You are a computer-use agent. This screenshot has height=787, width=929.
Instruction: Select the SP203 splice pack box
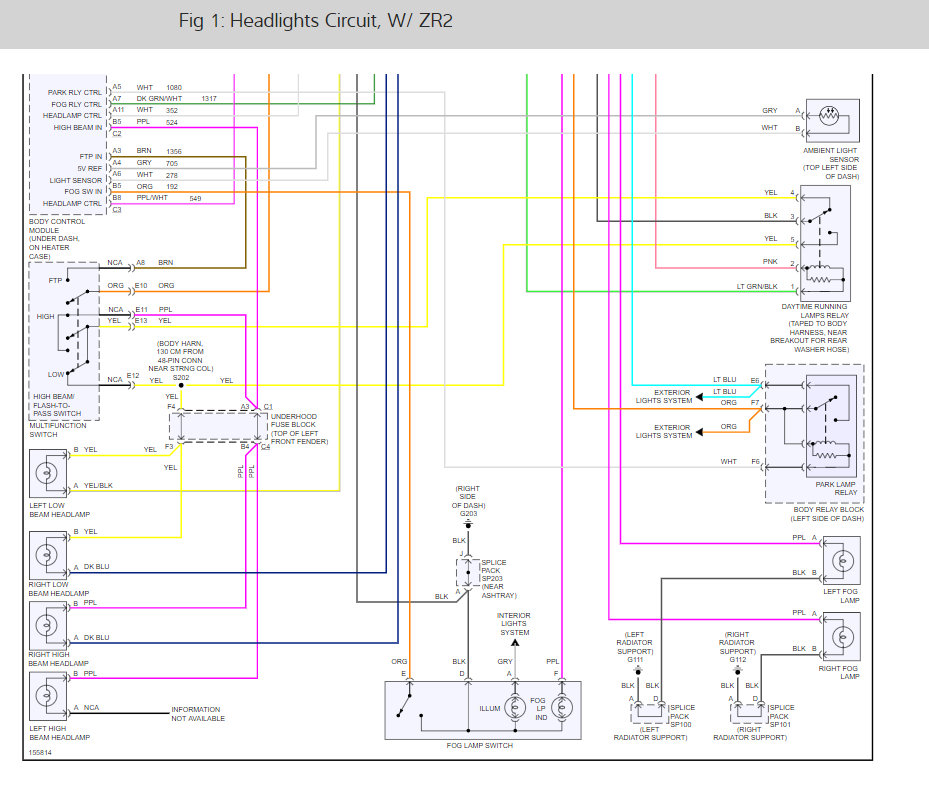[467, 572]
